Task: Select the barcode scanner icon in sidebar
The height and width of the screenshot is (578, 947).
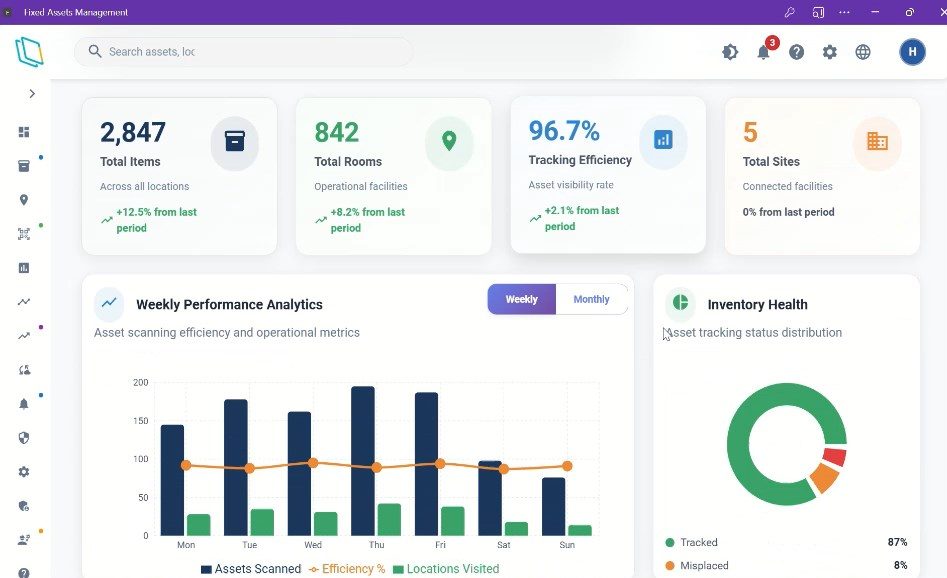Action: point(24,234)
